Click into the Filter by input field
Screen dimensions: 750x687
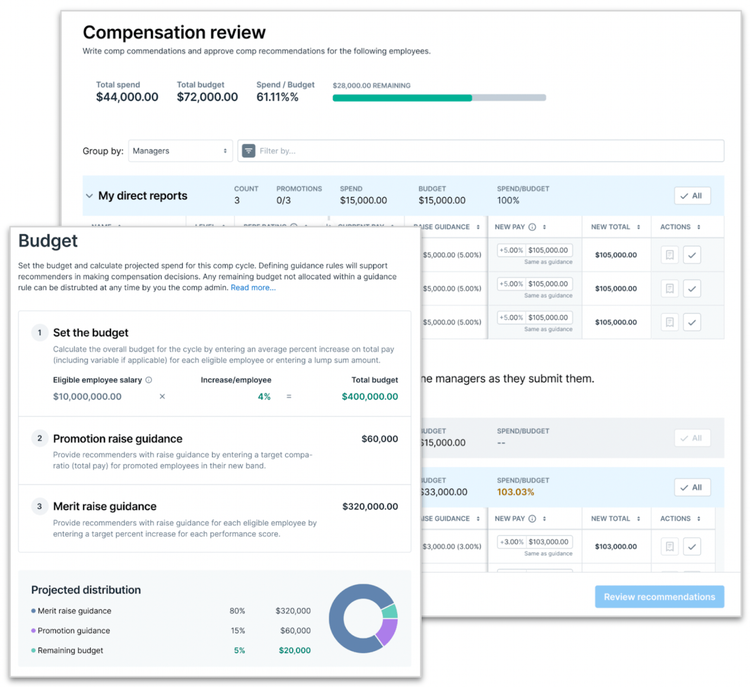pos(481,151)
